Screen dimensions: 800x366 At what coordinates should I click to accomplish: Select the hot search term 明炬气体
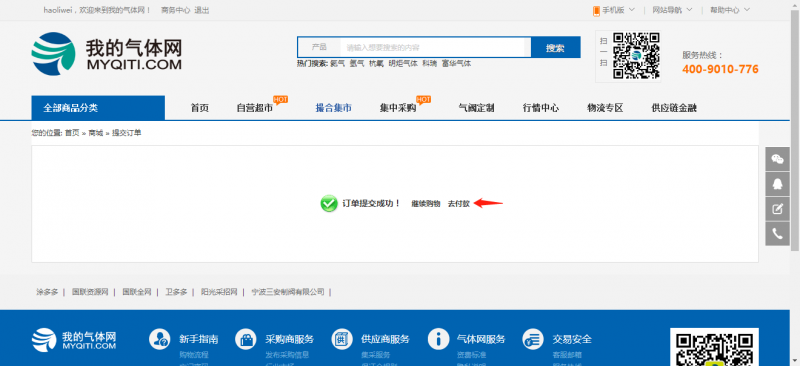click(x=403, y=64)
